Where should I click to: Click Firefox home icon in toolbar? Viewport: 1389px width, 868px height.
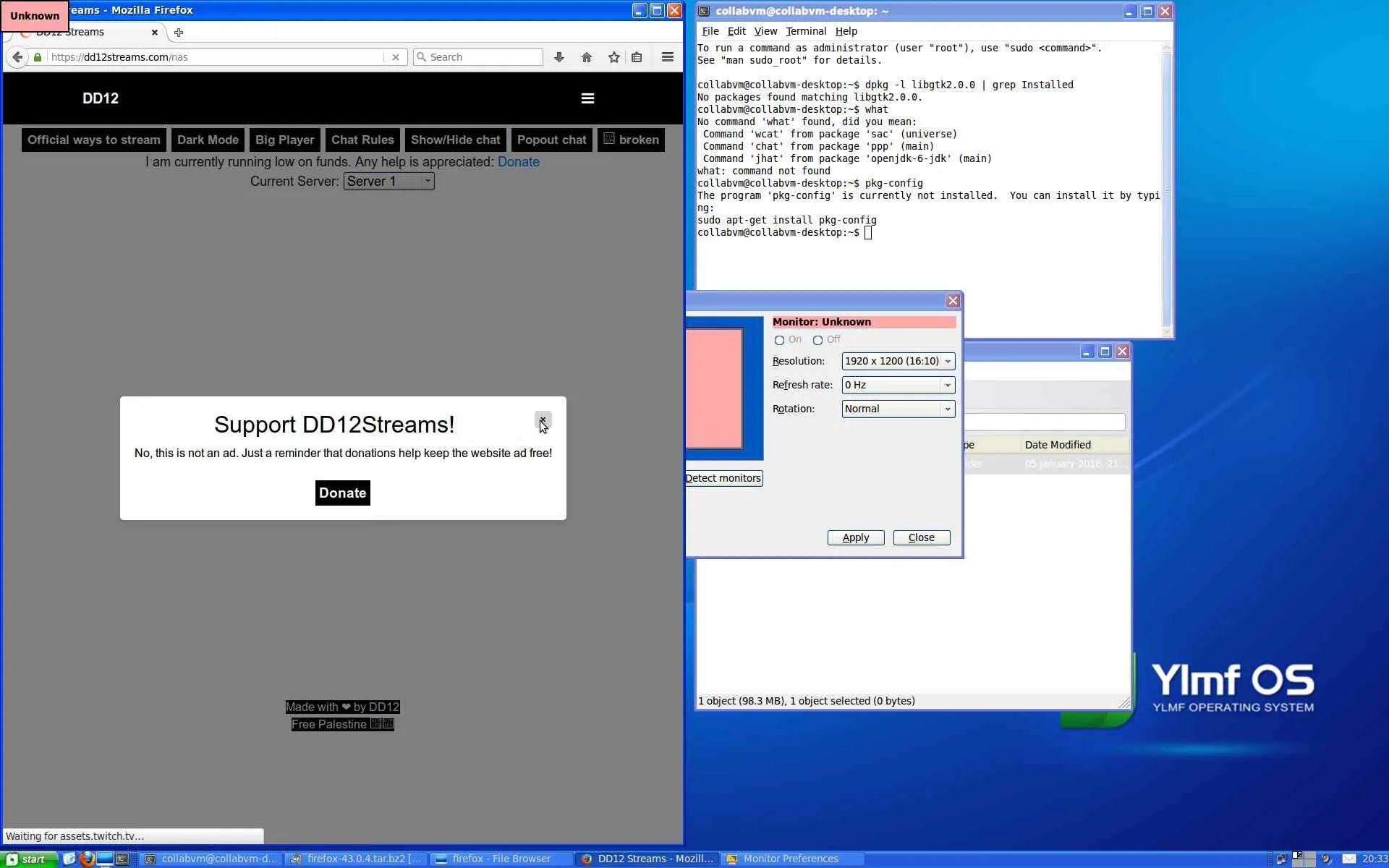point(586,57)
